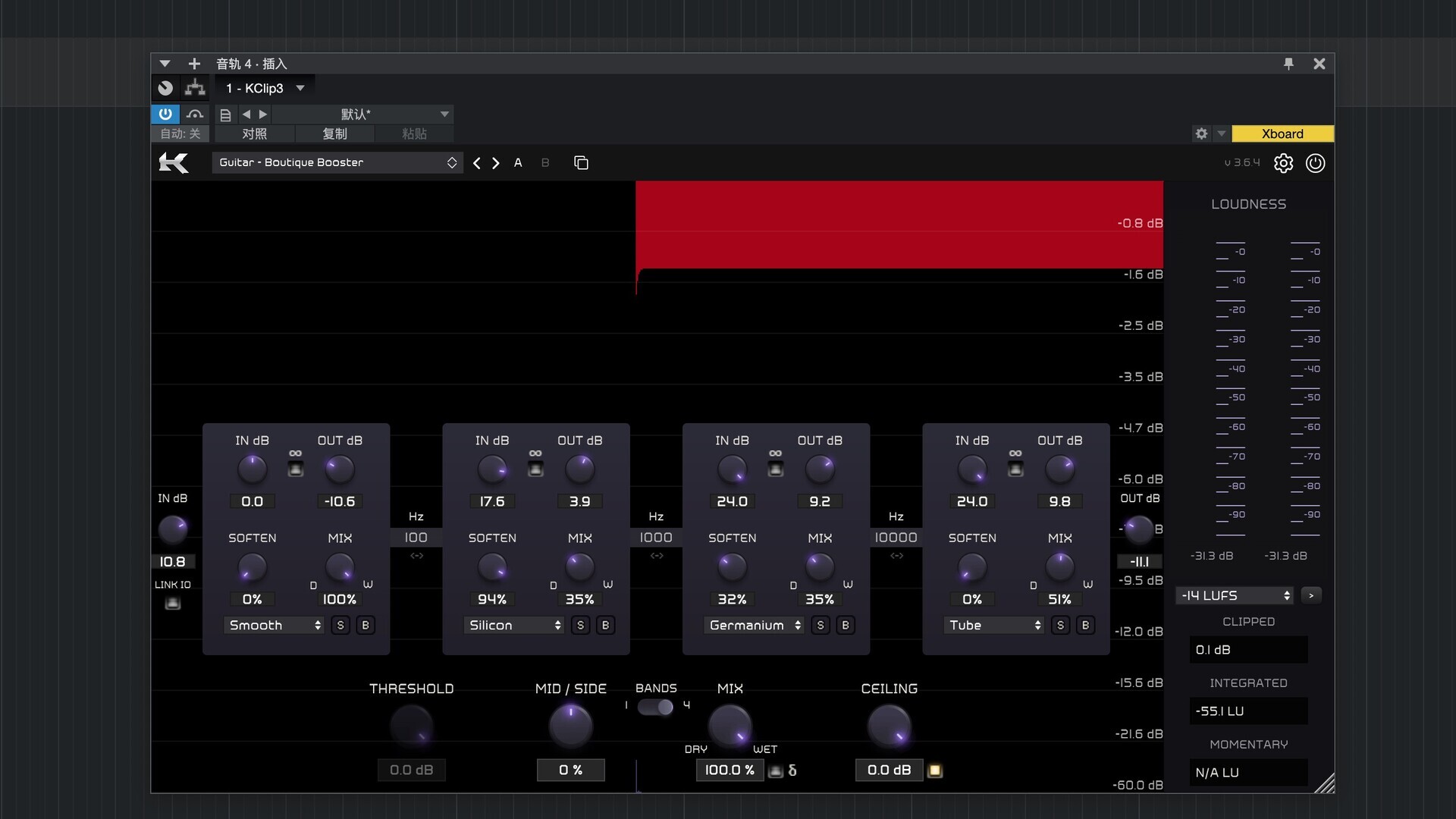
Task: Click small mix lock icon beside 100.0 %
Action: (775, 771)
